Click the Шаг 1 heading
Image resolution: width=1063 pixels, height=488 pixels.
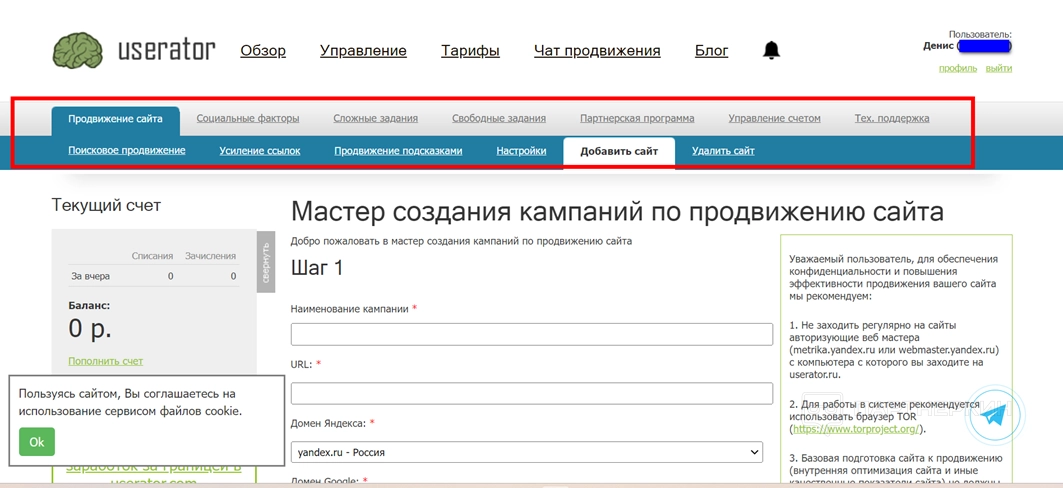pos(317,268)
